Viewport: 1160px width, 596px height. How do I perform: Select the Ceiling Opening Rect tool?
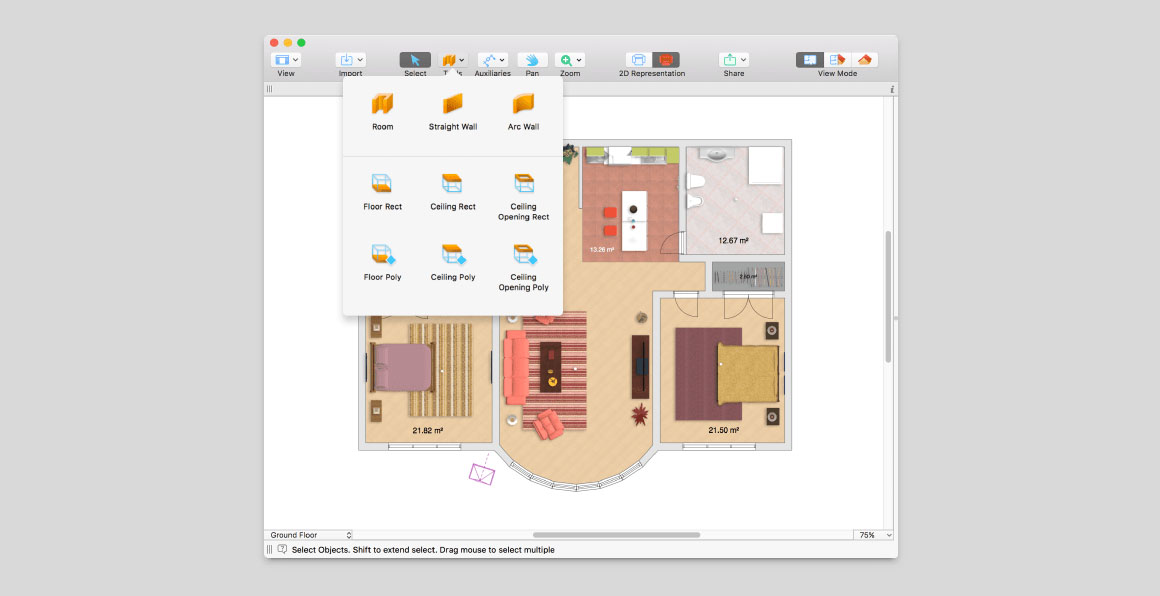point(524,197)
